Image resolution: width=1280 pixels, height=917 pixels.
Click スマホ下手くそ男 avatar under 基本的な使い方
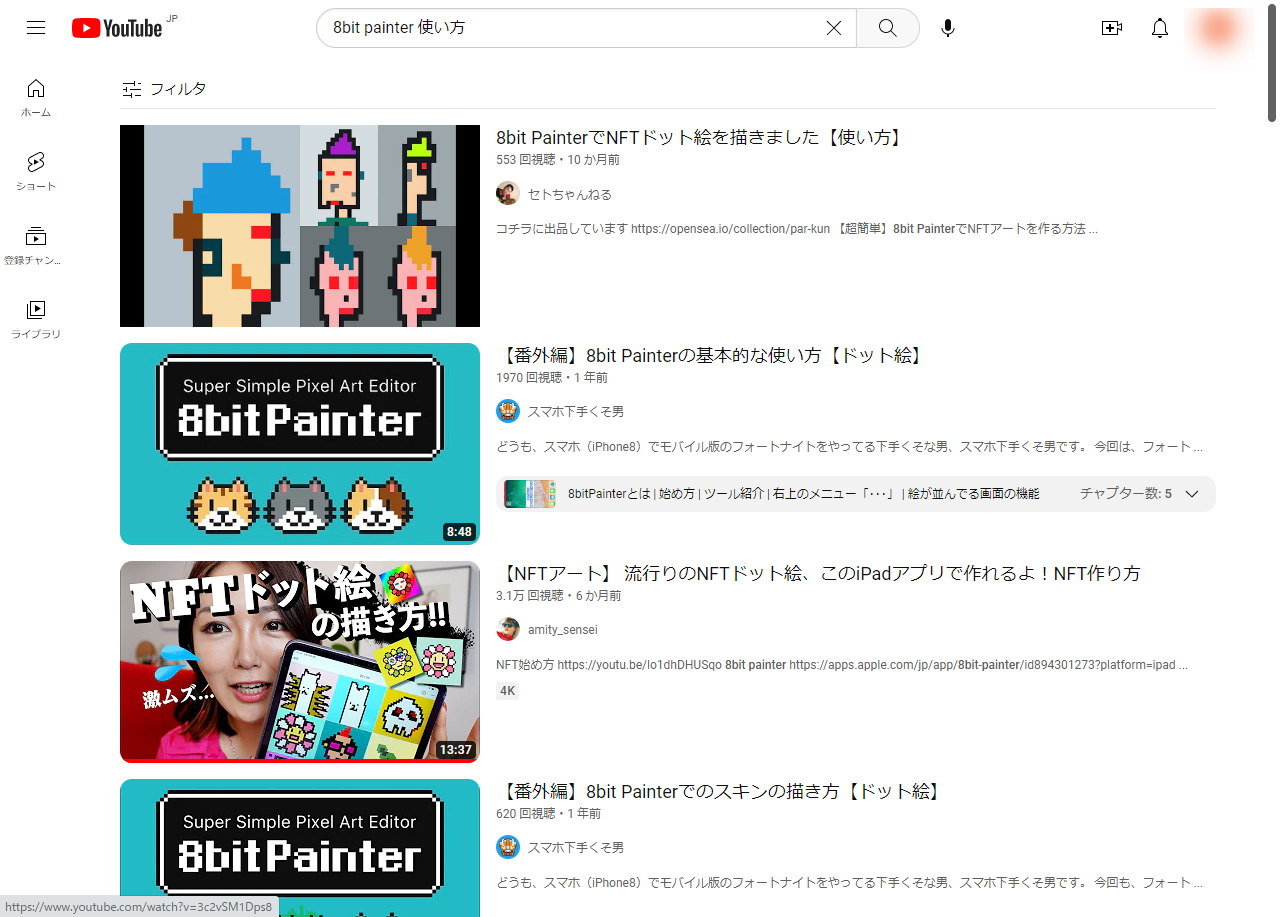(508, 411)
